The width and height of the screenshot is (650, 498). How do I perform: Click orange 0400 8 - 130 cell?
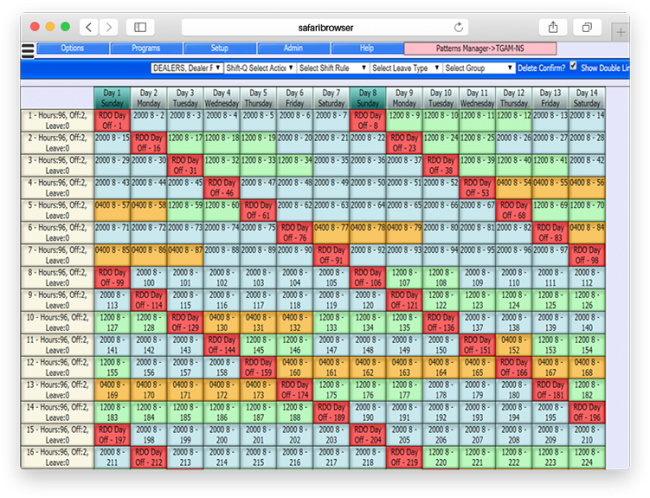coord(222,323)
